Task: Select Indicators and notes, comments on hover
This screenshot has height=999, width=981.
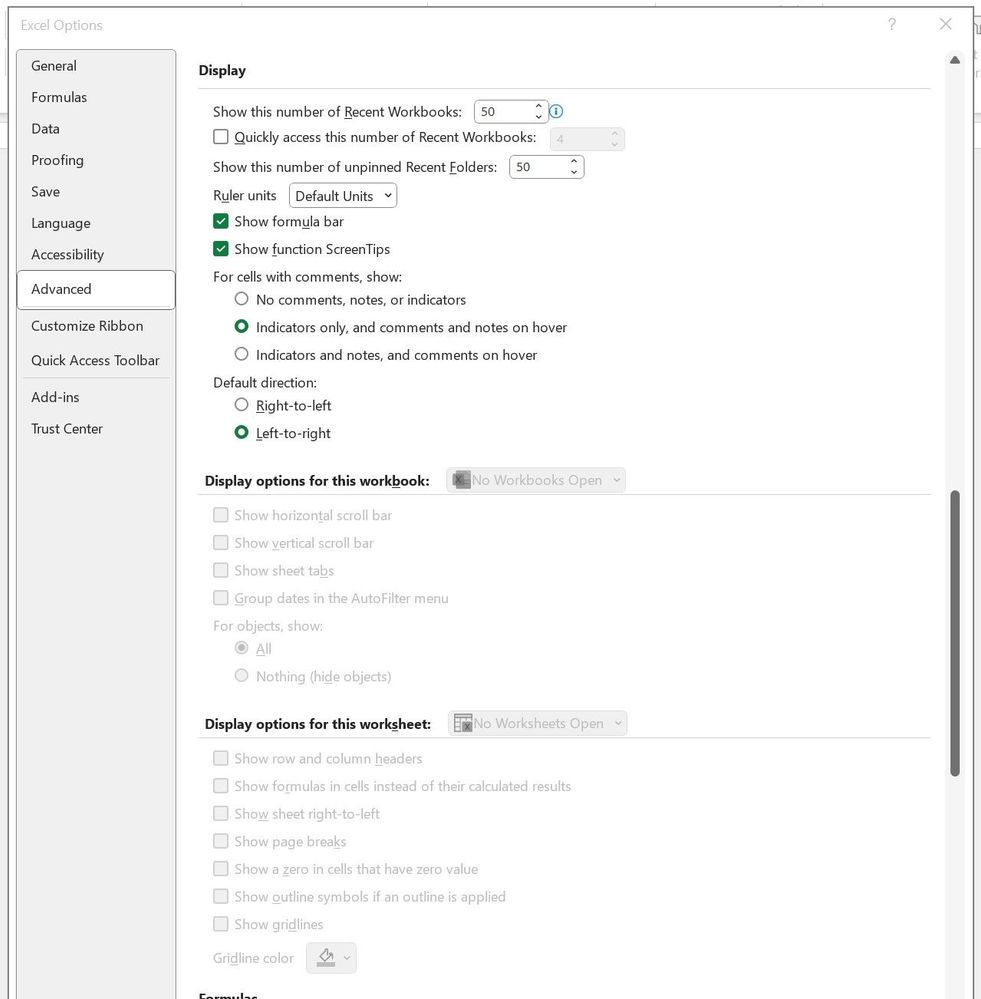Action: [x=241, y=354]
